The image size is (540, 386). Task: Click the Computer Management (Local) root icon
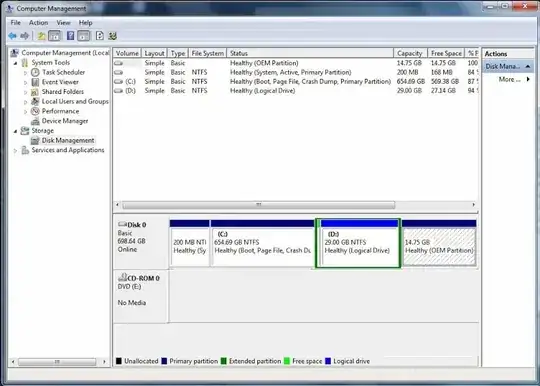[14, 53]
